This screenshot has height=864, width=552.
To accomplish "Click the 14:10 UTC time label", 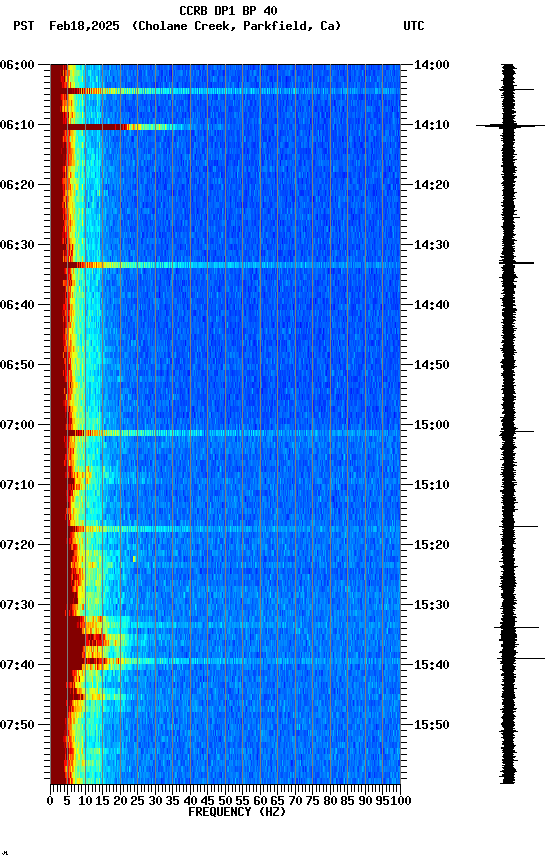I will click(x=432, y=125).
